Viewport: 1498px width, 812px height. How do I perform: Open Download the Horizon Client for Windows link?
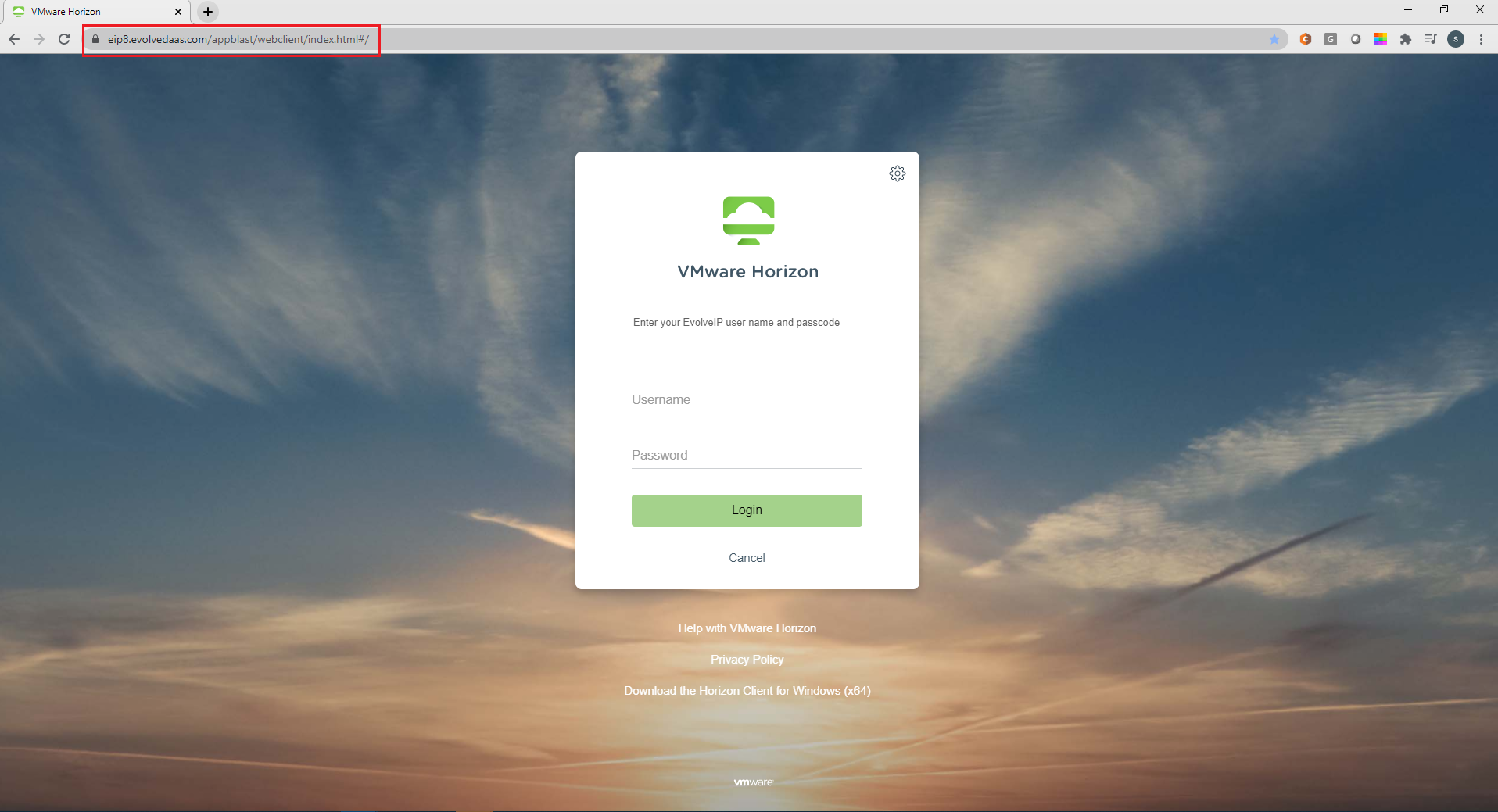tap(747, 691)
